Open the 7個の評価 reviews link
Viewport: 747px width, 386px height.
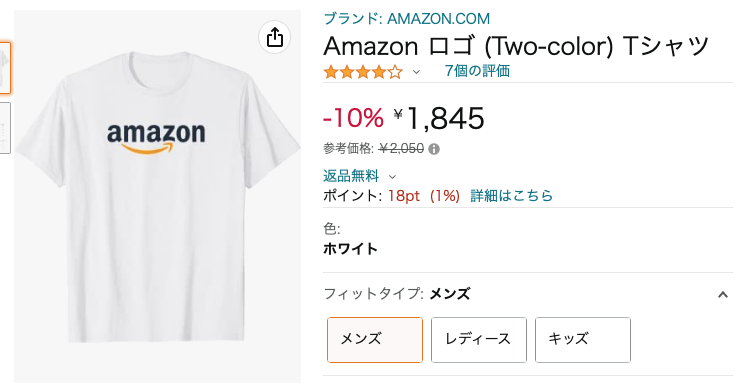click(477, 71)
